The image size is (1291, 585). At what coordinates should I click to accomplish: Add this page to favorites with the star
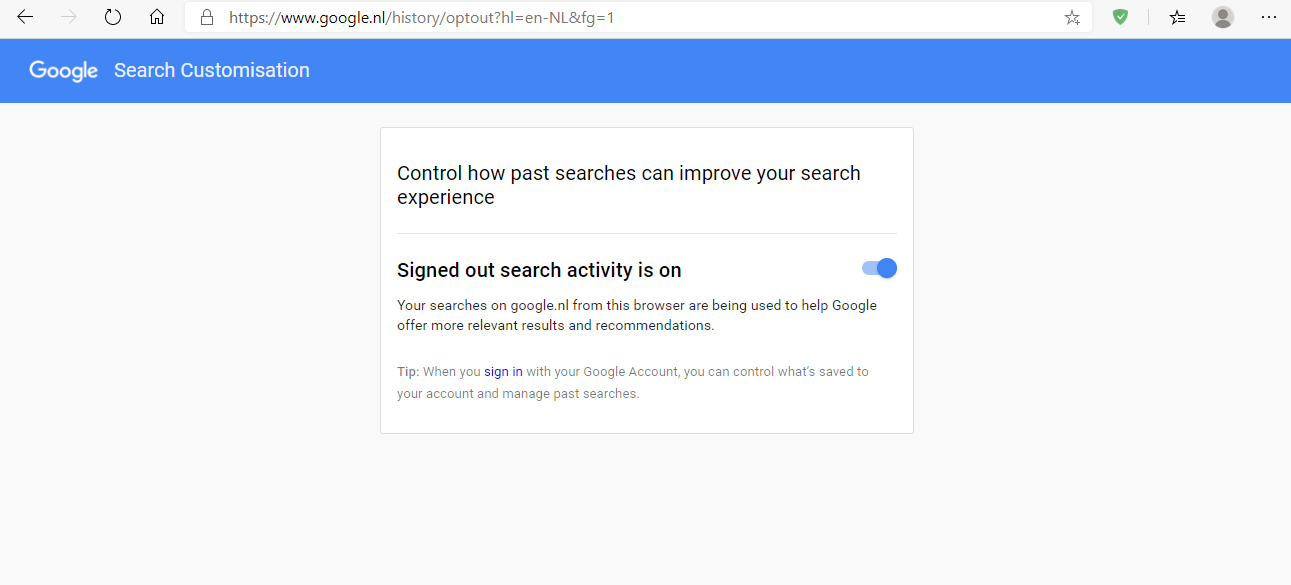[x=1072, y=17]
